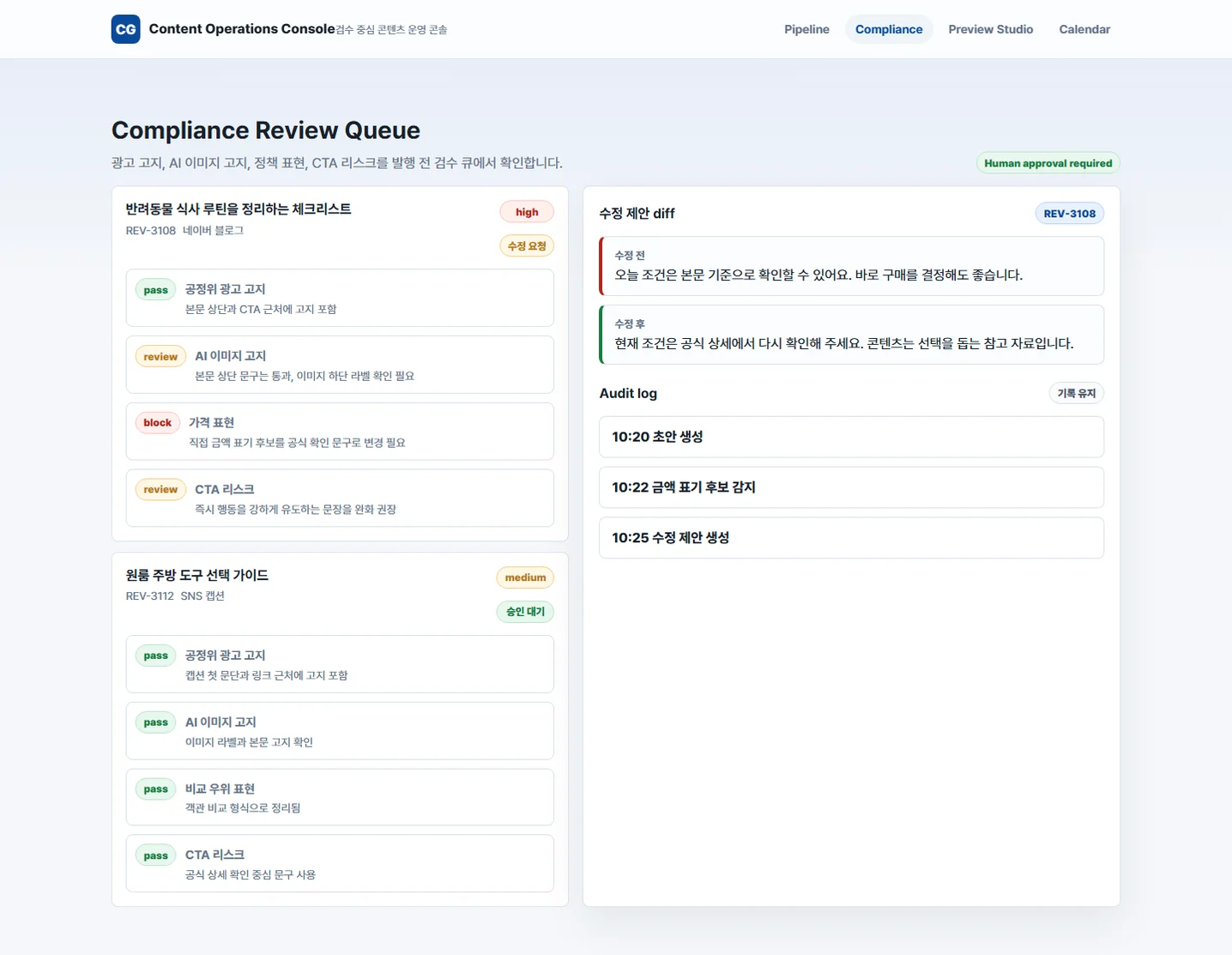Viewport: 1232px width, 955px height.
Task: Switch to Preview Studio tab
Action: pyautogui.click(x=990, y=29)
